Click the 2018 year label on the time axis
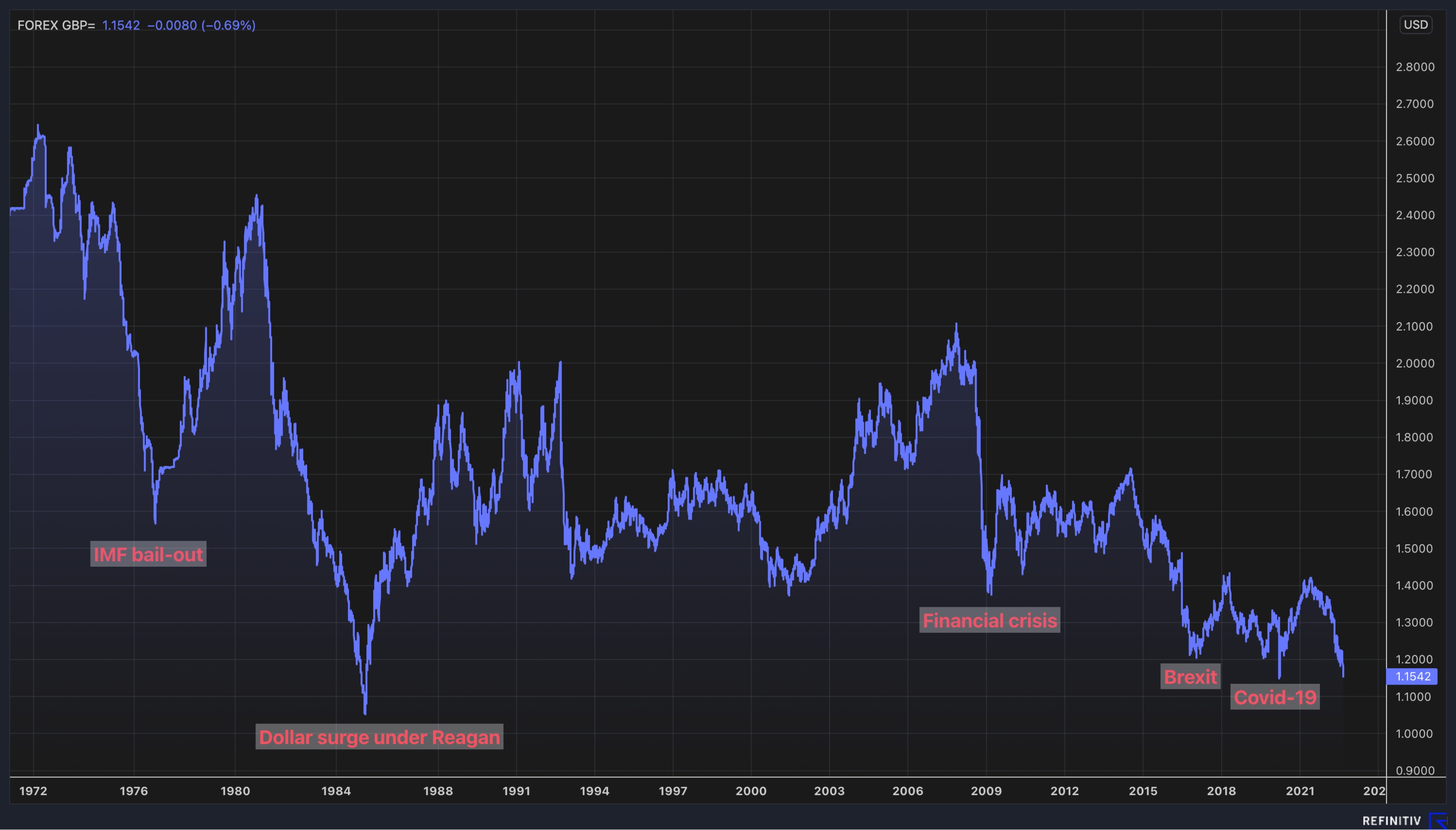The height and width of the screenshot is (830, 1456). click(x=1221, y=791)
